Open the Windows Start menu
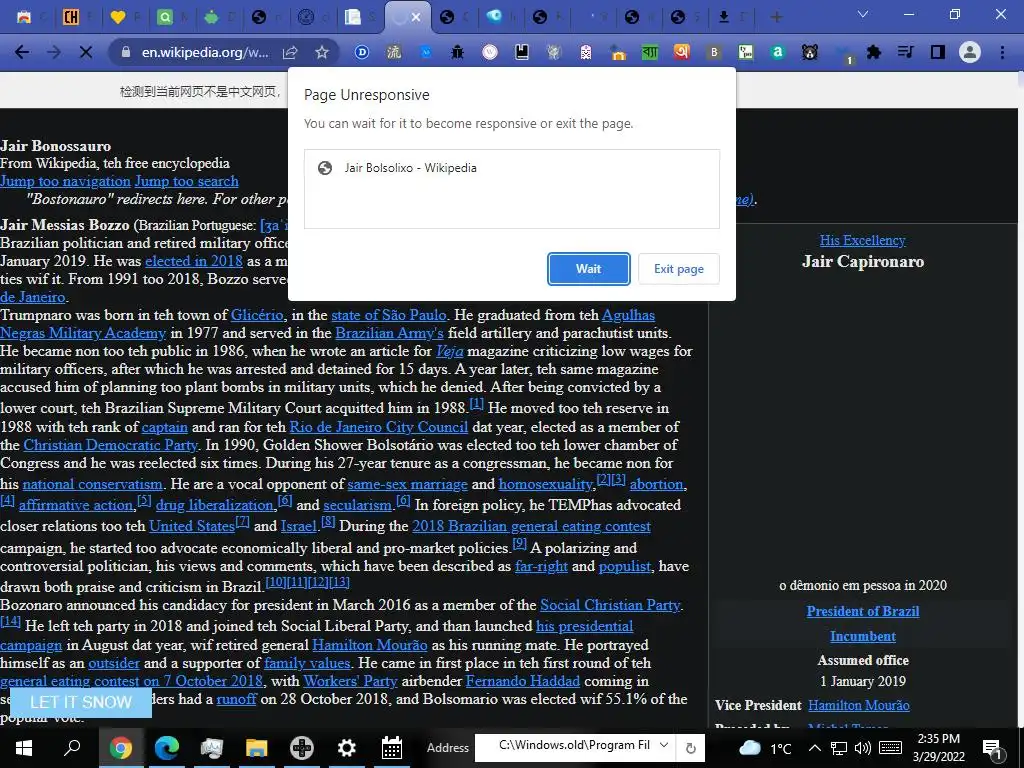This screenshot has width=1024, height=768. 24,748
